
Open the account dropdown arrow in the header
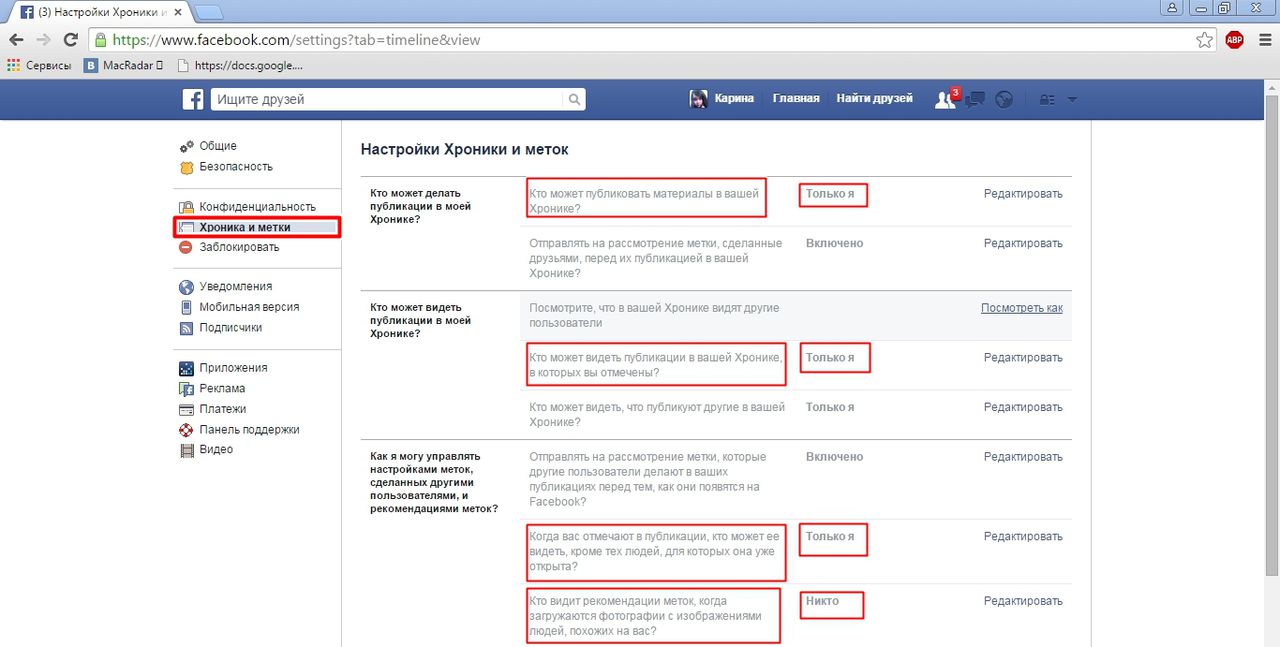1072,99
